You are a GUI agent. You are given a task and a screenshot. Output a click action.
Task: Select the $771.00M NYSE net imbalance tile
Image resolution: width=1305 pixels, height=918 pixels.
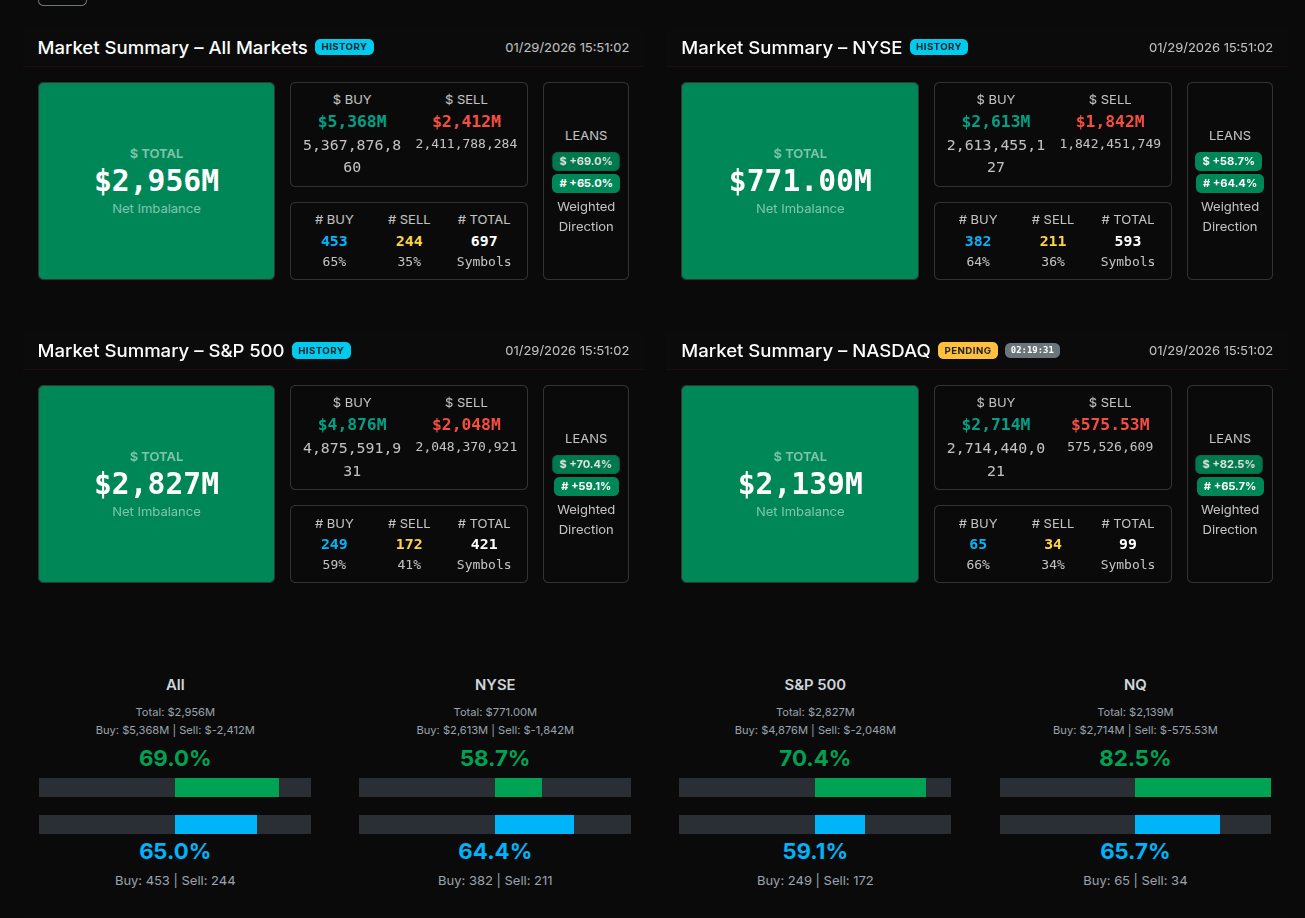point(799,181)
